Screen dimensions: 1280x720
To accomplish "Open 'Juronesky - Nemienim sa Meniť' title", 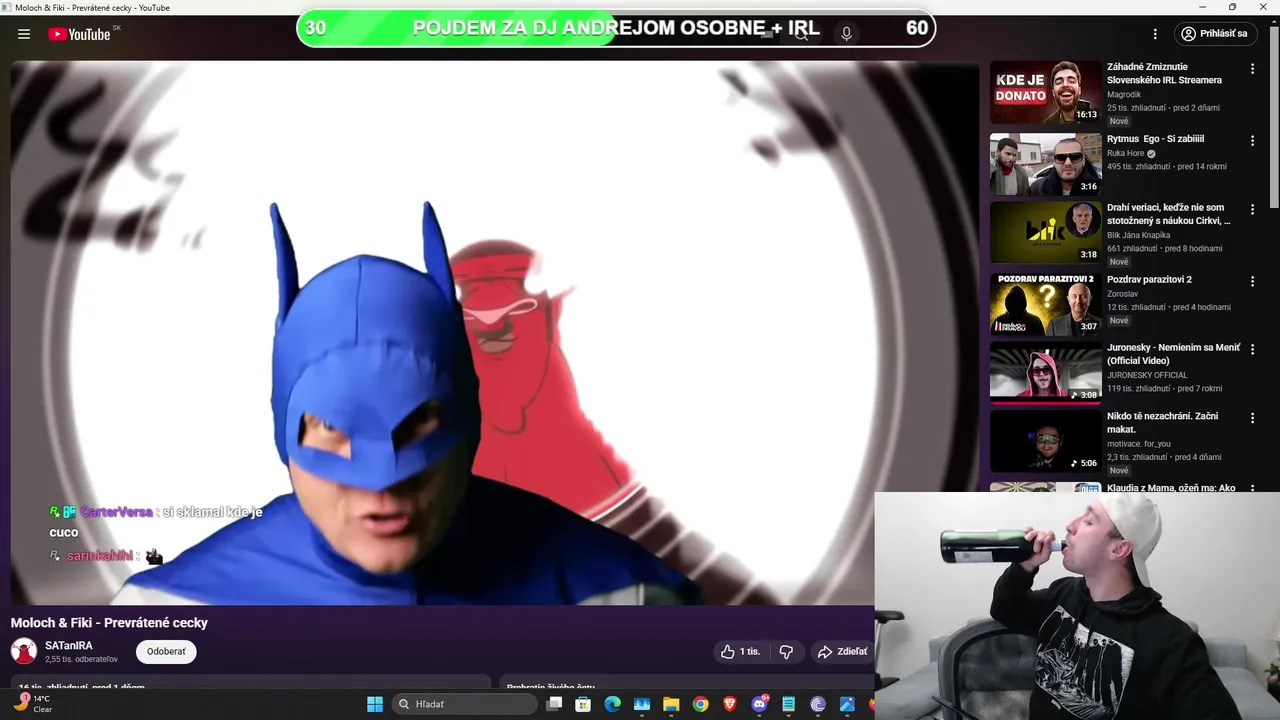I will 1173,354.
